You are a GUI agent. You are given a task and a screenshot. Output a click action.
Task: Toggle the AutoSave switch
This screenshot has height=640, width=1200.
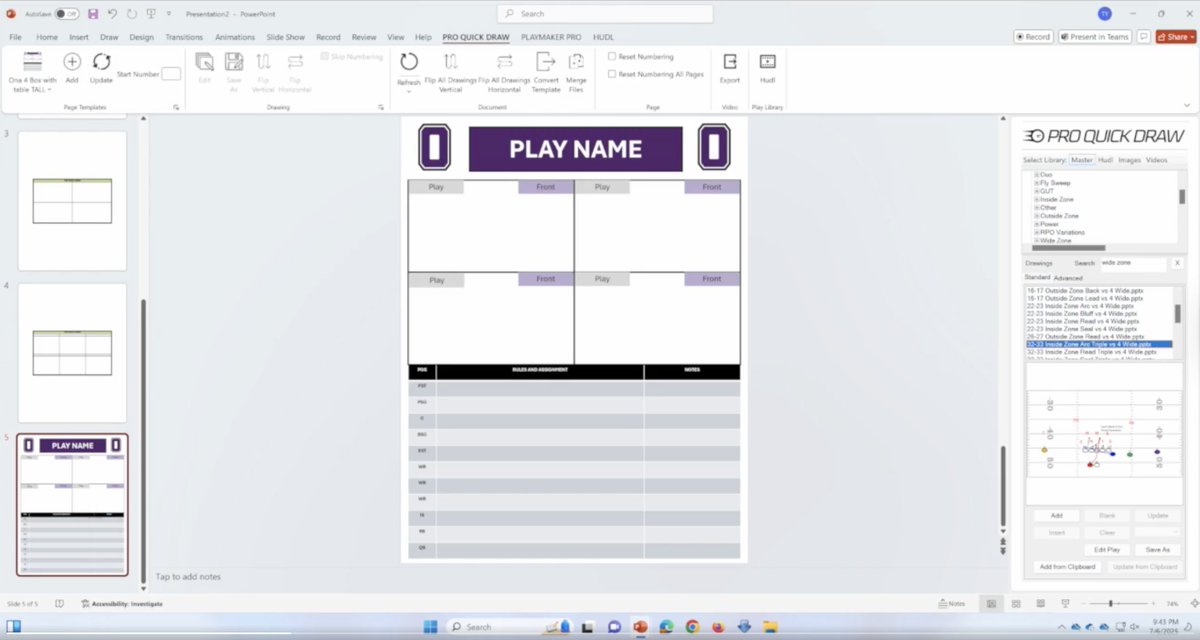tap(67, 14)
